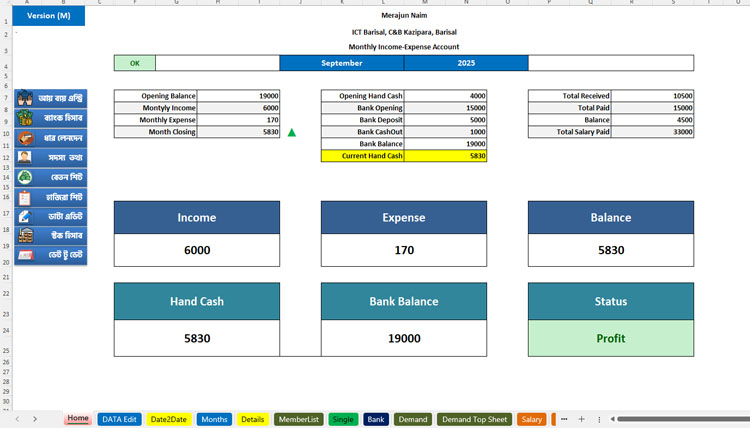The width and height of the screenshot is (750, 428).
Task: Select the Bank CashOut value 1000
Action: pyautogui.click(x=445, y=132)
